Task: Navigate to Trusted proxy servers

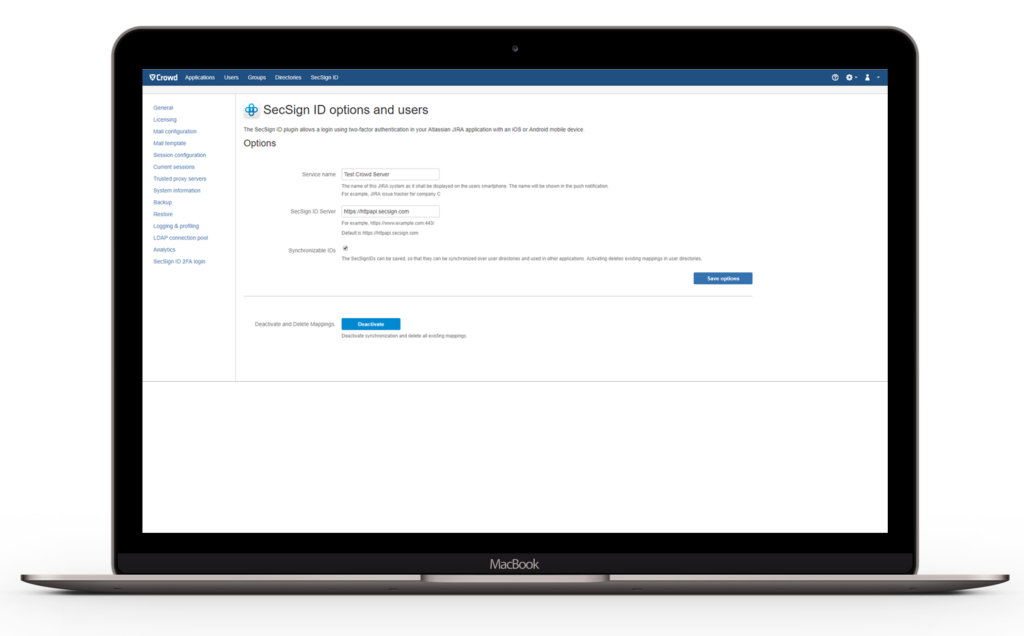Action: click(180, 178)
